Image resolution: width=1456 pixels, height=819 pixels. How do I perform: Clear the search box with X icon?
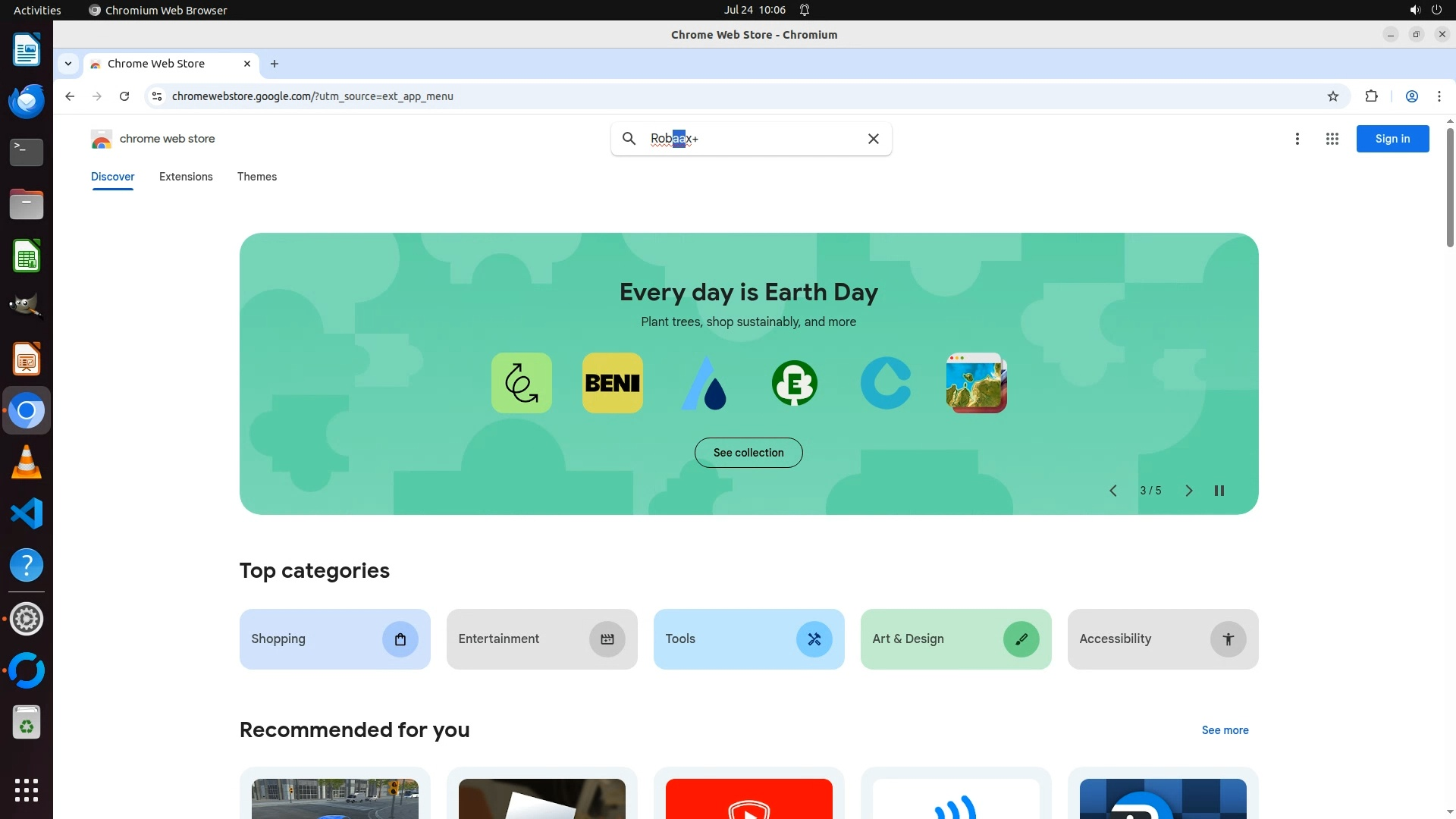[x=873, y=139]
